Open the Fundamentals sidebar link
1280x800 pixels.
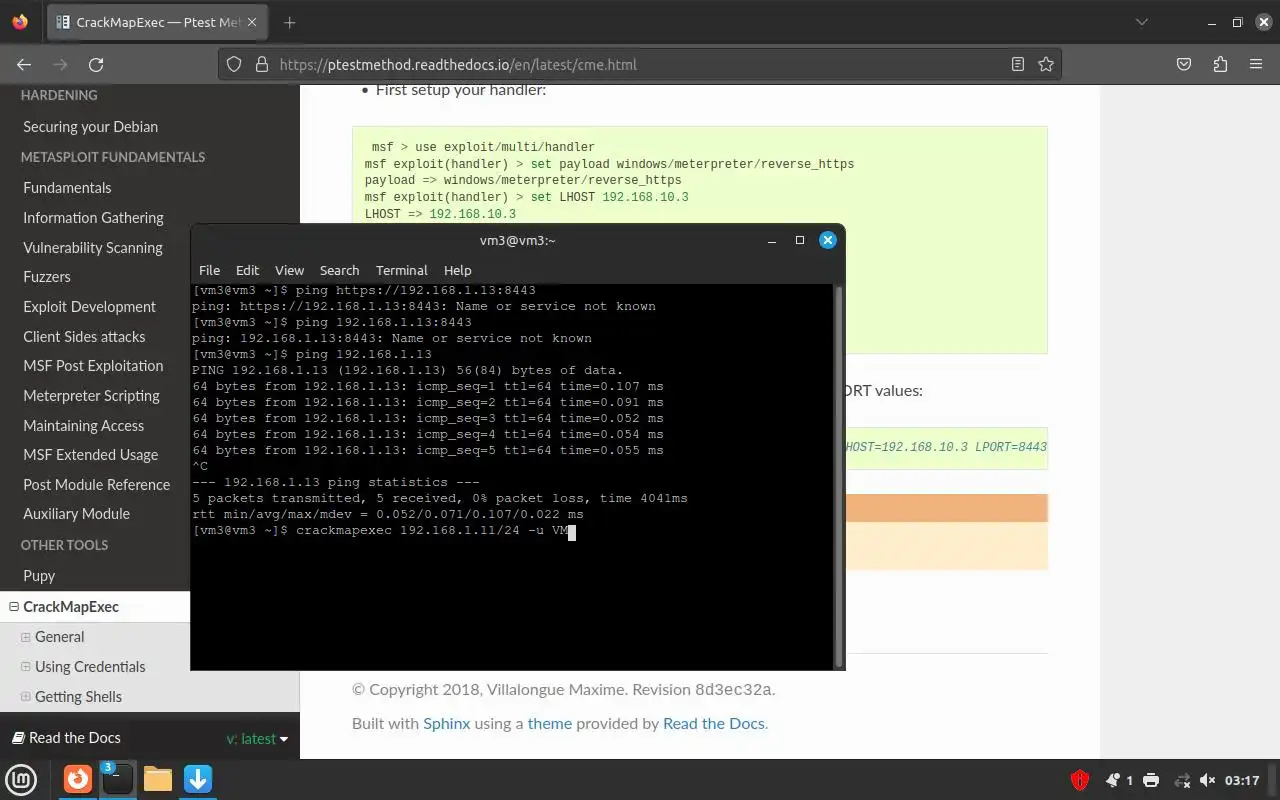click(67, 188)
